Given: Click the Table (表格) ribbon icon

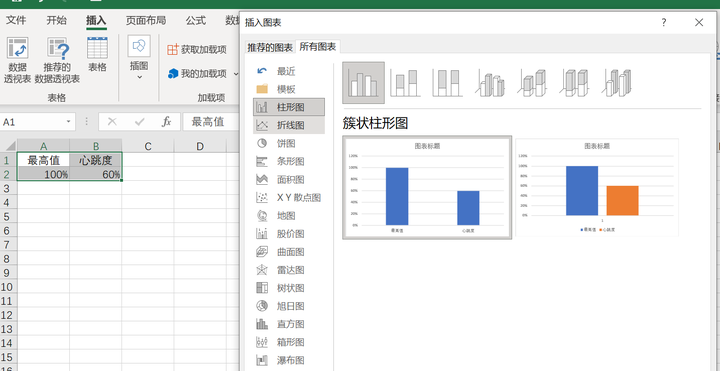Looking at the screenshot, I should [x=97, y=55].
